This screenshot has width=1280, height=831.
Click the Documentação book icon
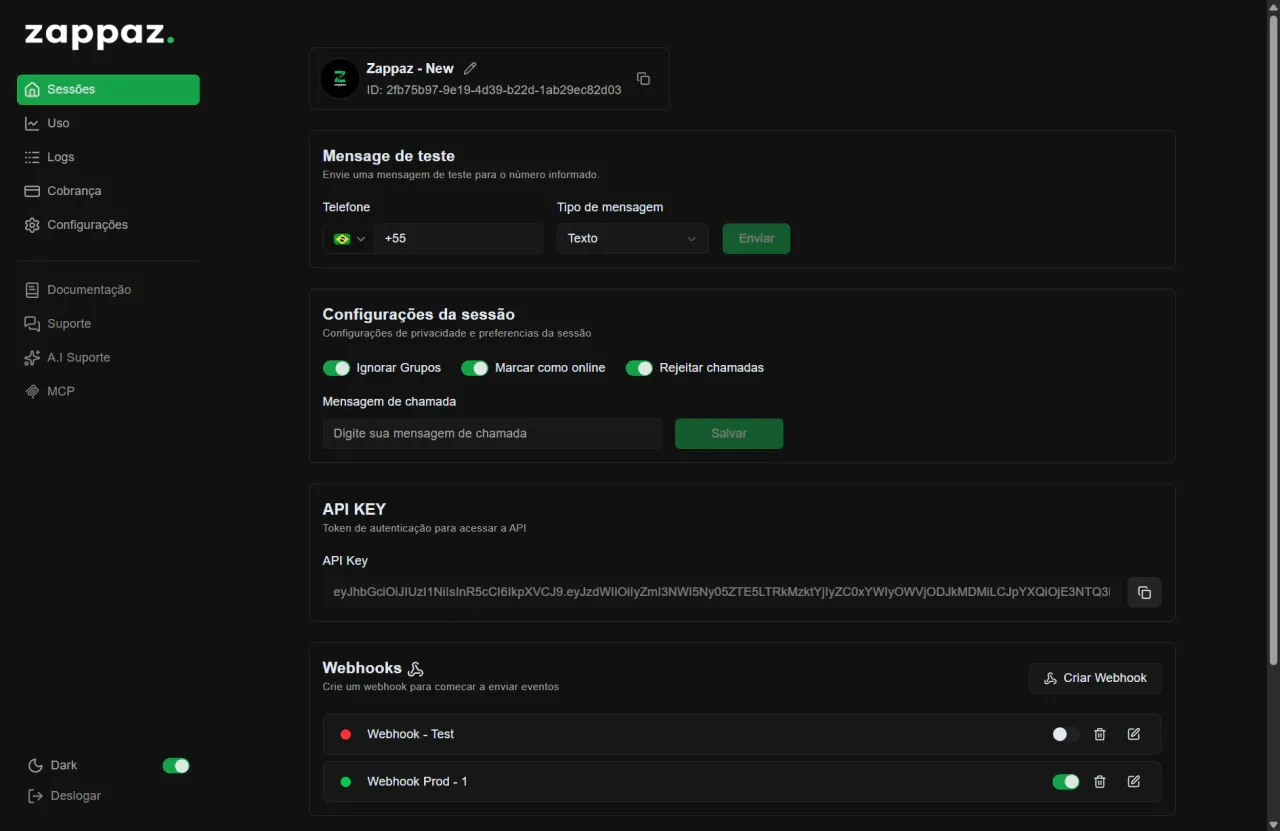[33, 290]
